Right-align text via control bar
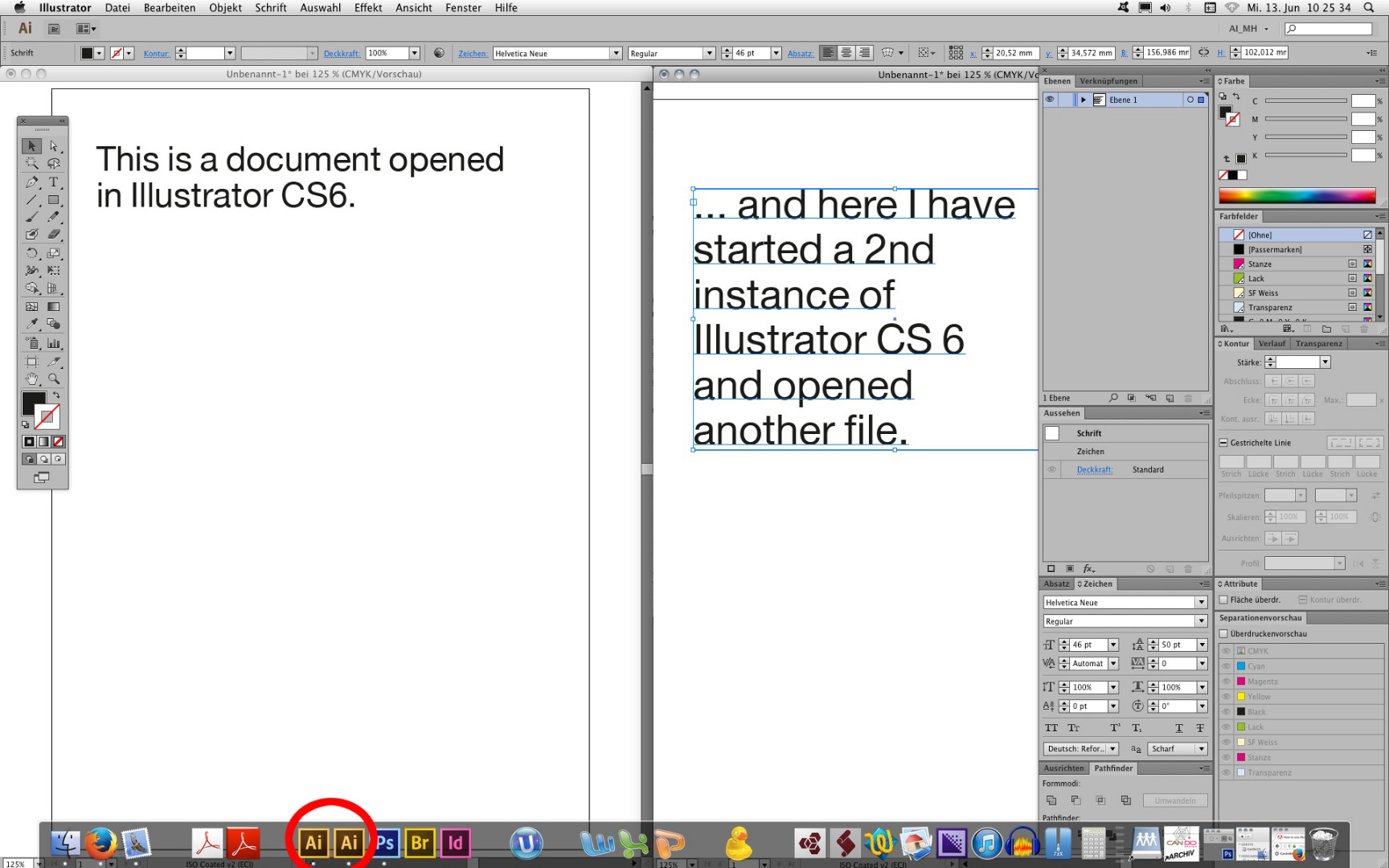Image resolution: width=1389 pixels, height=868 pixels. [865, 53]
